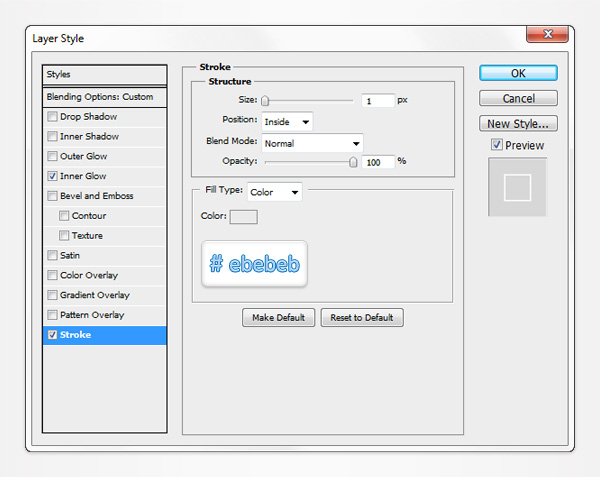Viewport: 600px width, 477px height.
Task: Open the stroke Color swatch picker
Action: tap(244, 217)
